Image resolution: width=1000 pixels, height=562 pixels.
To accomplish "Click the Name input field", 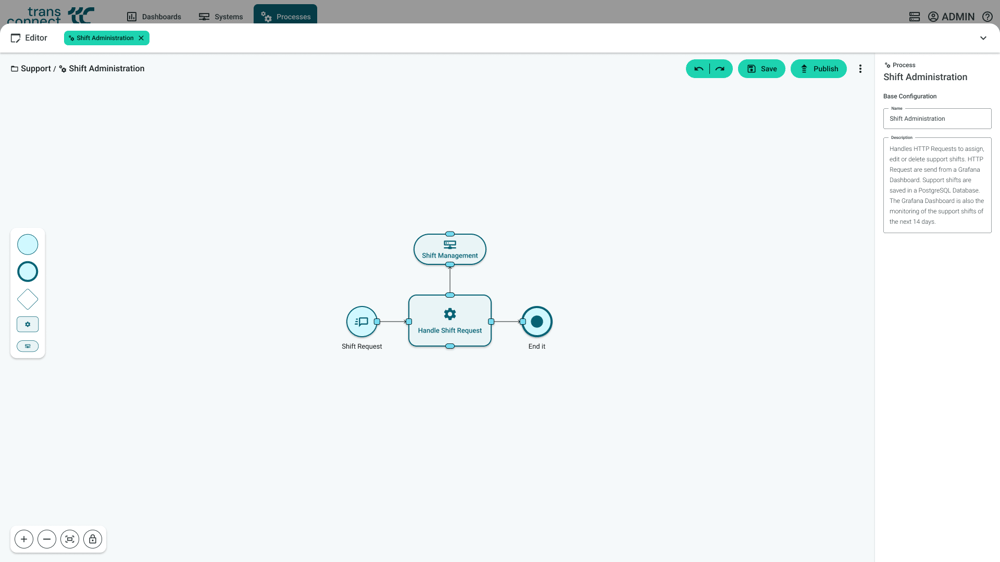I will pyautogui.click(x=937, y=119).
